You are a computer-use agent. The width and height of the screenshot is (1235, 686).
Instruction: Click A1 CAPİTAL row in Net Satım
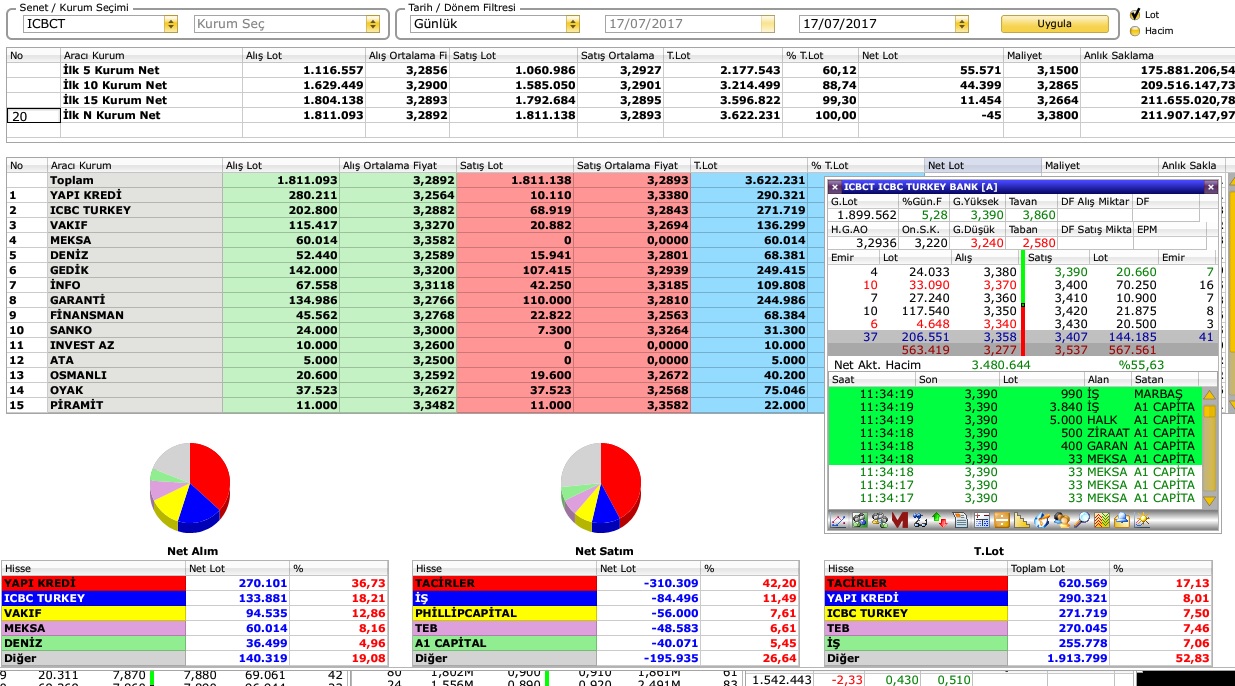pos(605,643)
